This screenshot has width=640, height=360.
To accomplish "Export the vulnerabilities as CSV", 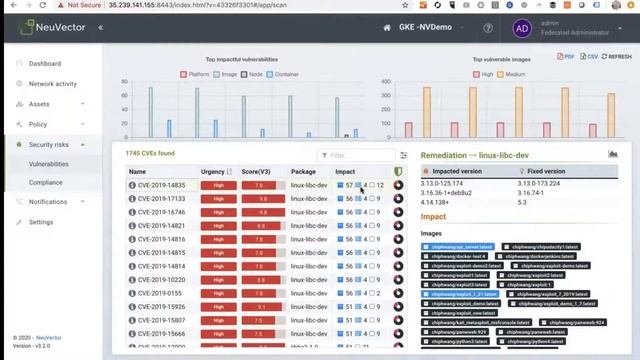I will 589,56.
